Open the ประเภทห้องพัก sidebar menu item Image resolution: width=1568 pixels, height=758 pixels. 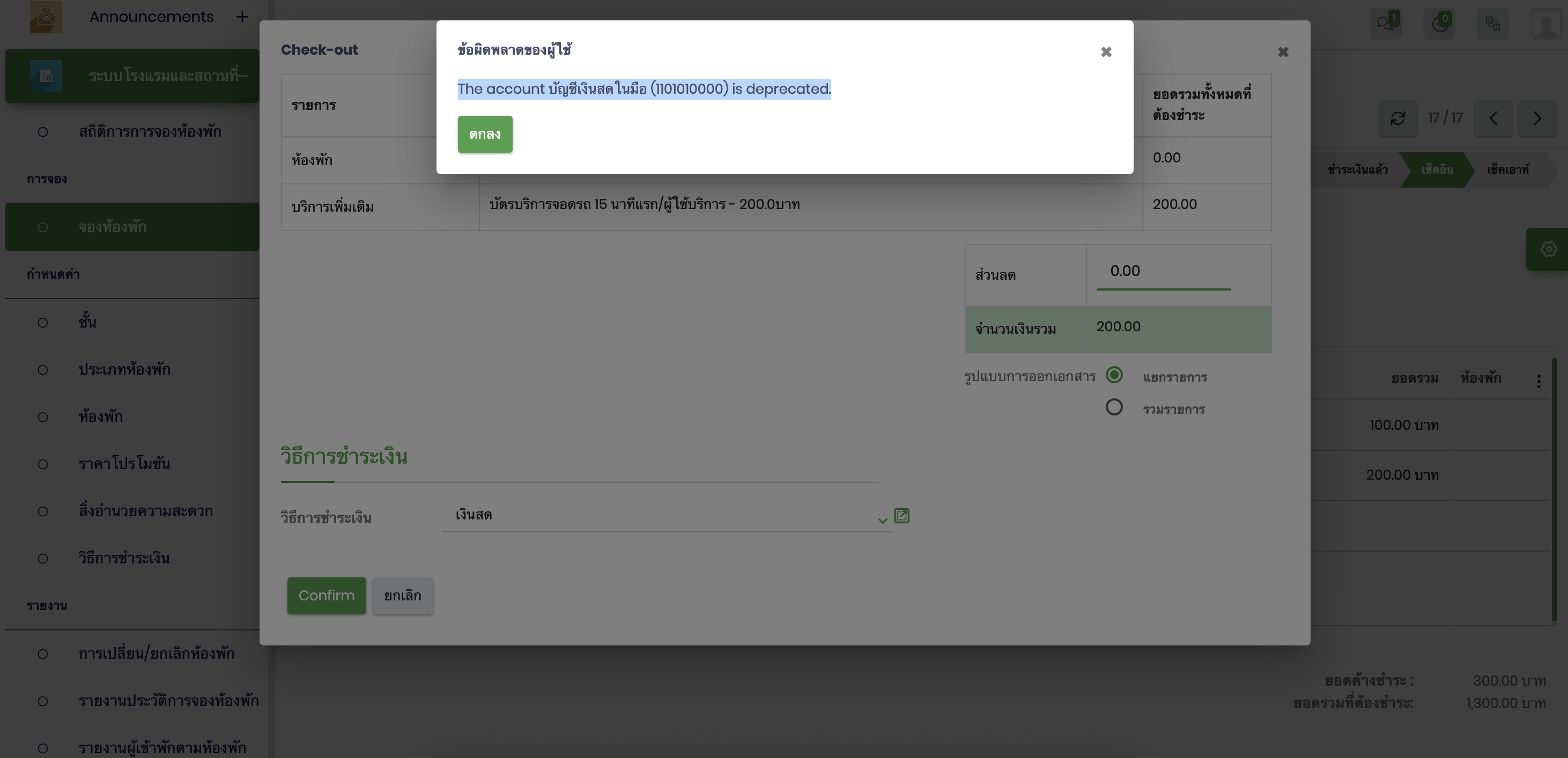click(x=124, y=370)
